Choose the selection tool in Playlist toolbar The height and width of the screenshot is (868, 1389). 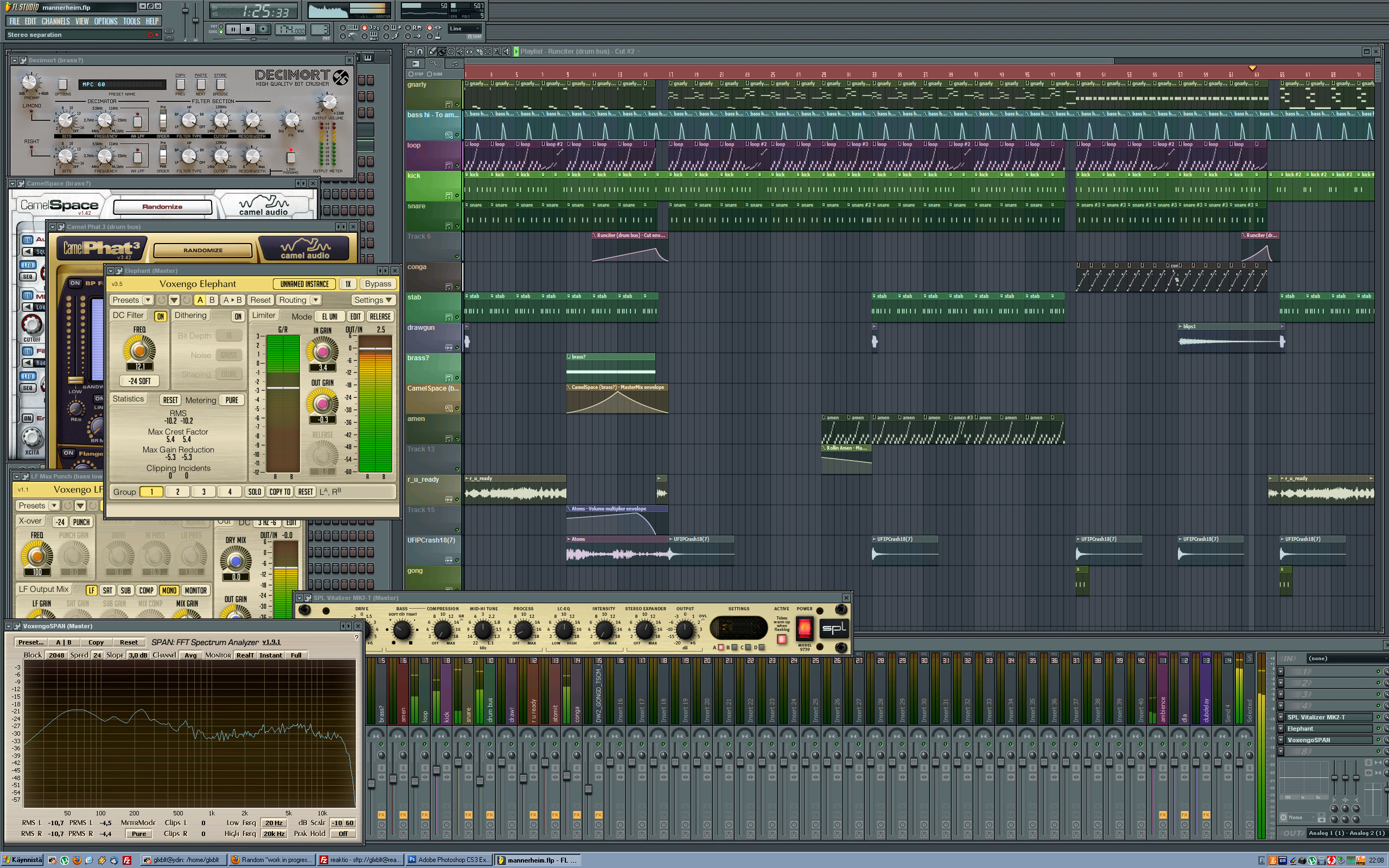tap(488, 52)
